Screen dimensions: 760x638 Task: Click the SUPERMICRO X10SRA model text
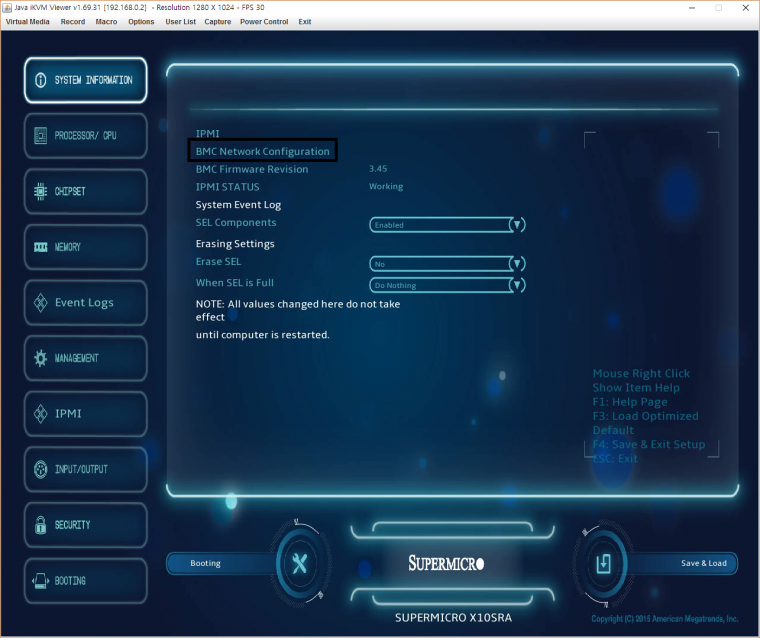pyautogui.click(x=453, y=618)
